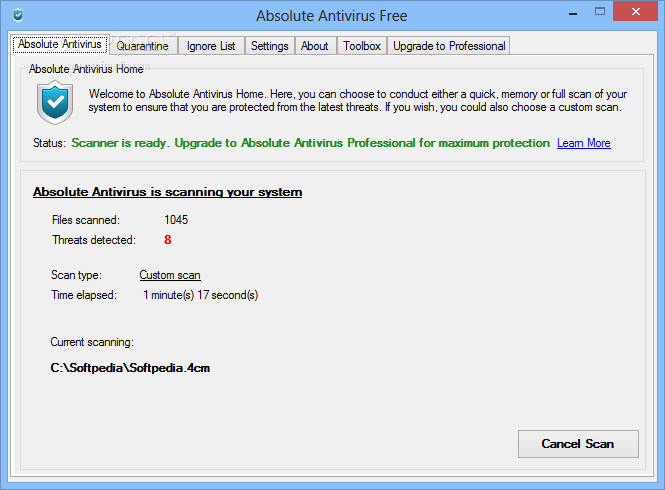Click the large blue shield checkmark icon

(x=55, y=102)
